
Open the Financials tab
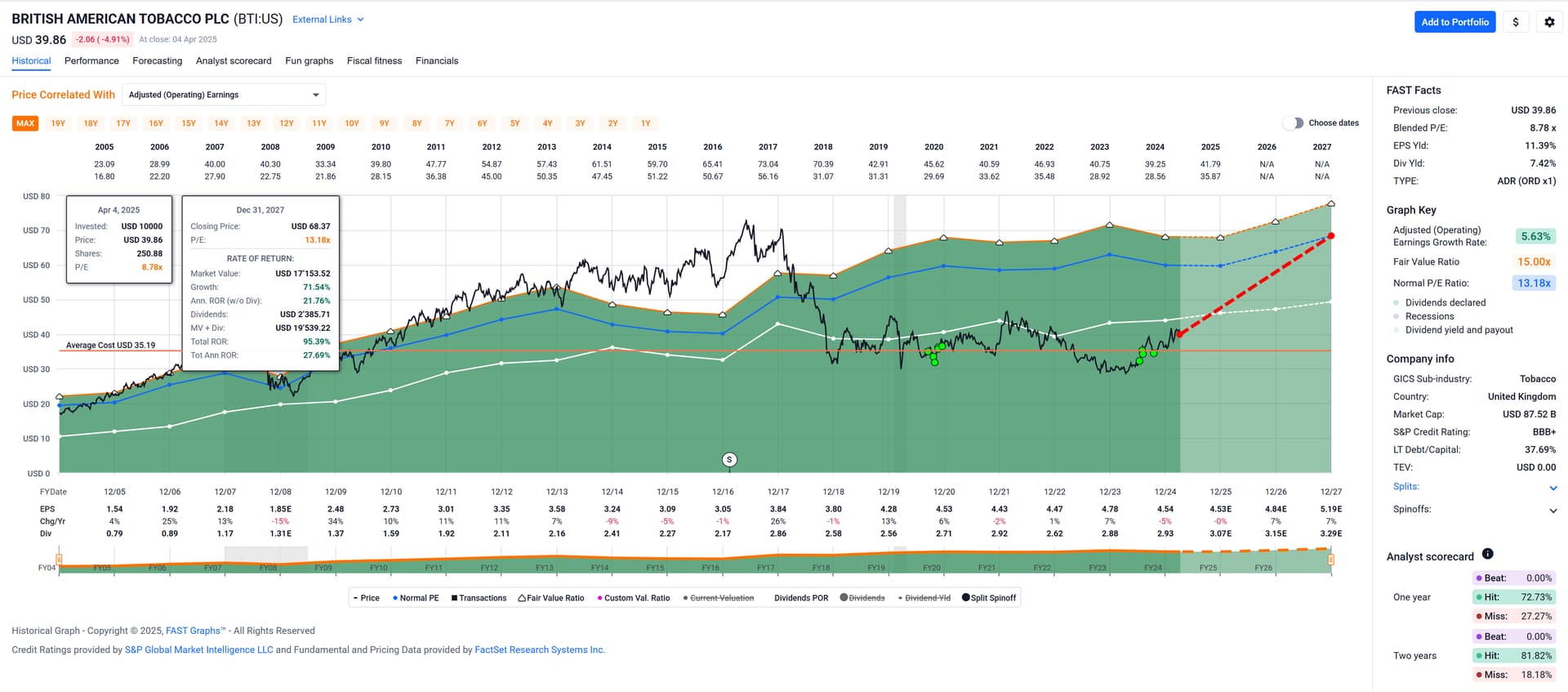click(437, 60)
